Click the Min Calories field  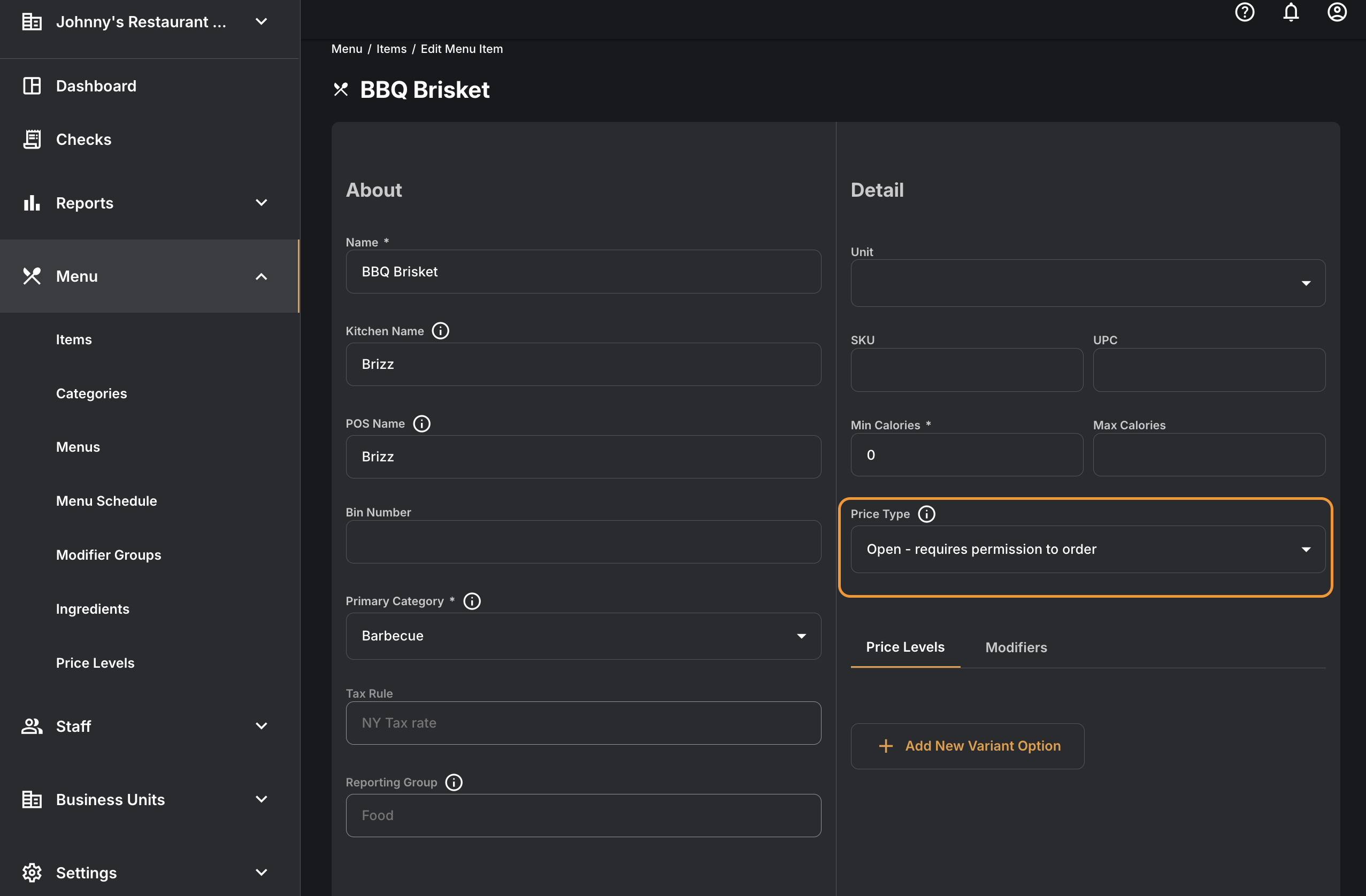point(966,455)
